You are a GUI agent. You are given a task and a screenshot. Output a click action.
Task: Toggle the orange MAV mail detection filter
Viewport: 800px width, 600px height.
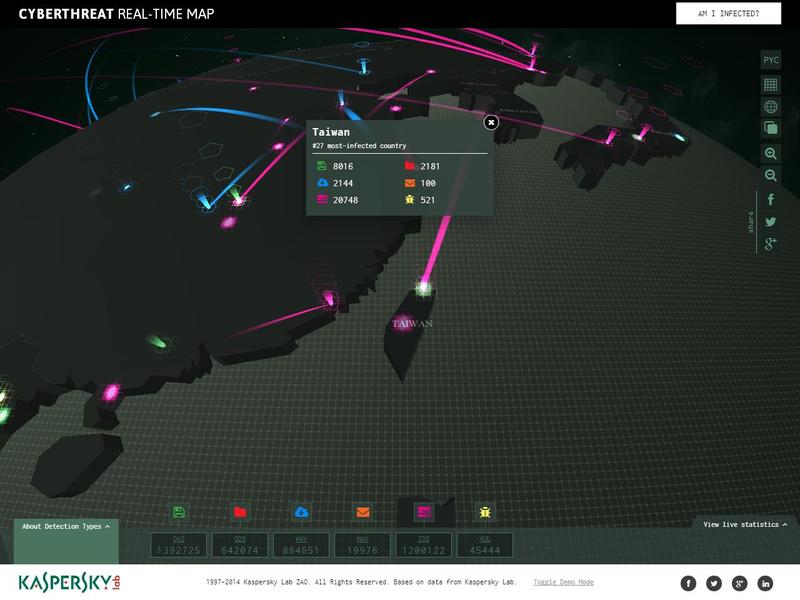tap(362, 512)
